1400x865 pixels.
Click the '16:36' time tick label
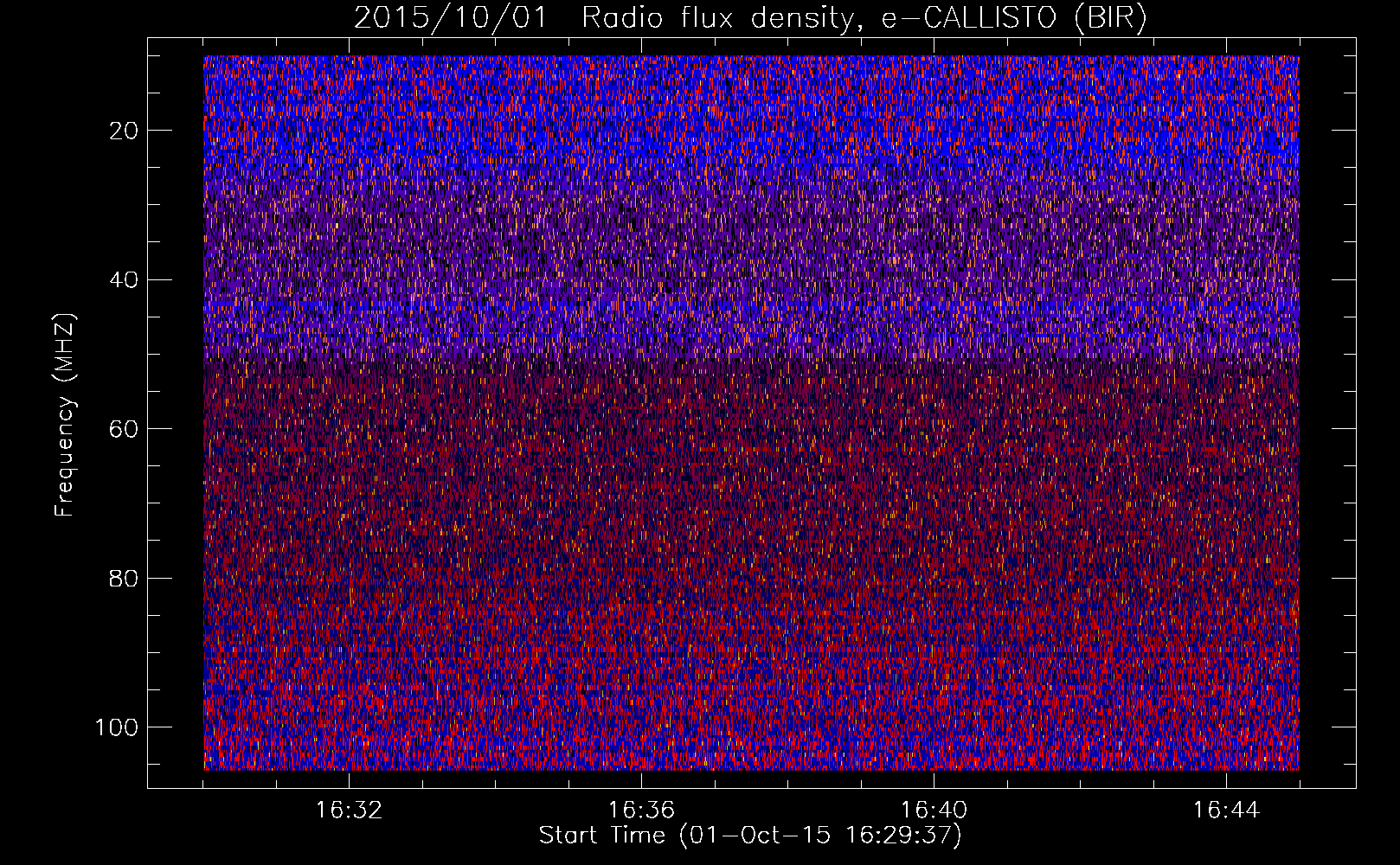click(x=641, y=811)
